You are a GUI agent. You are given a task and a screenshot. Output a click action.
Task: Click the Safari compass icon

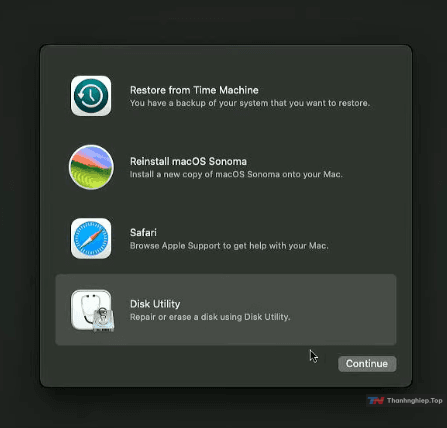91,238
